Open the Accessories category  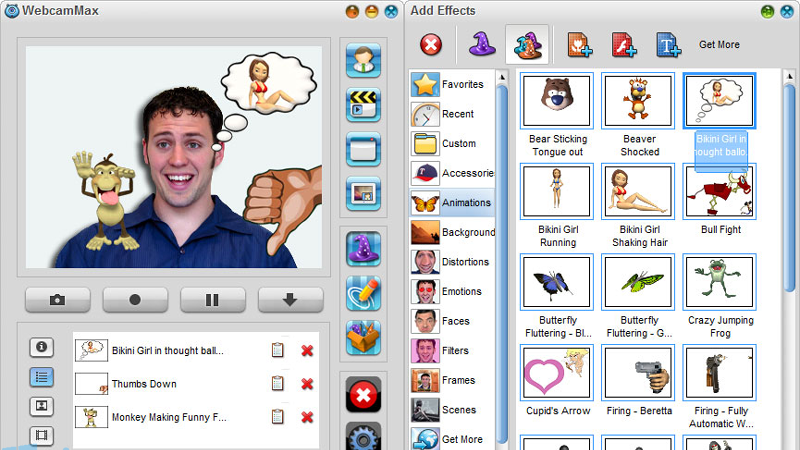pyautogui.click(x=452, y=173)
